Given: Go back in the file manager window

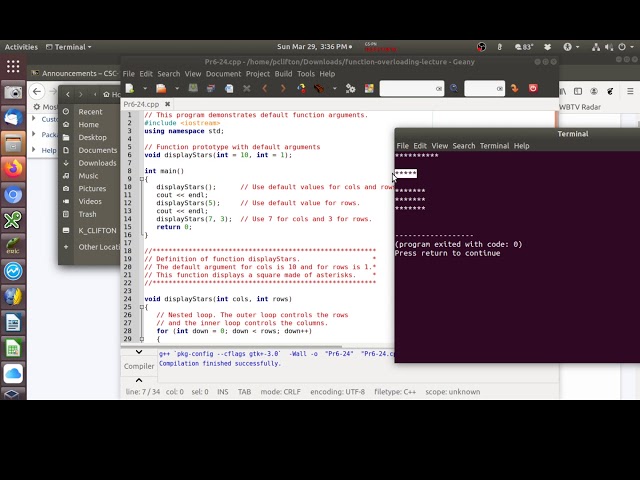Looking at the screenshot, I should (68, 94).
